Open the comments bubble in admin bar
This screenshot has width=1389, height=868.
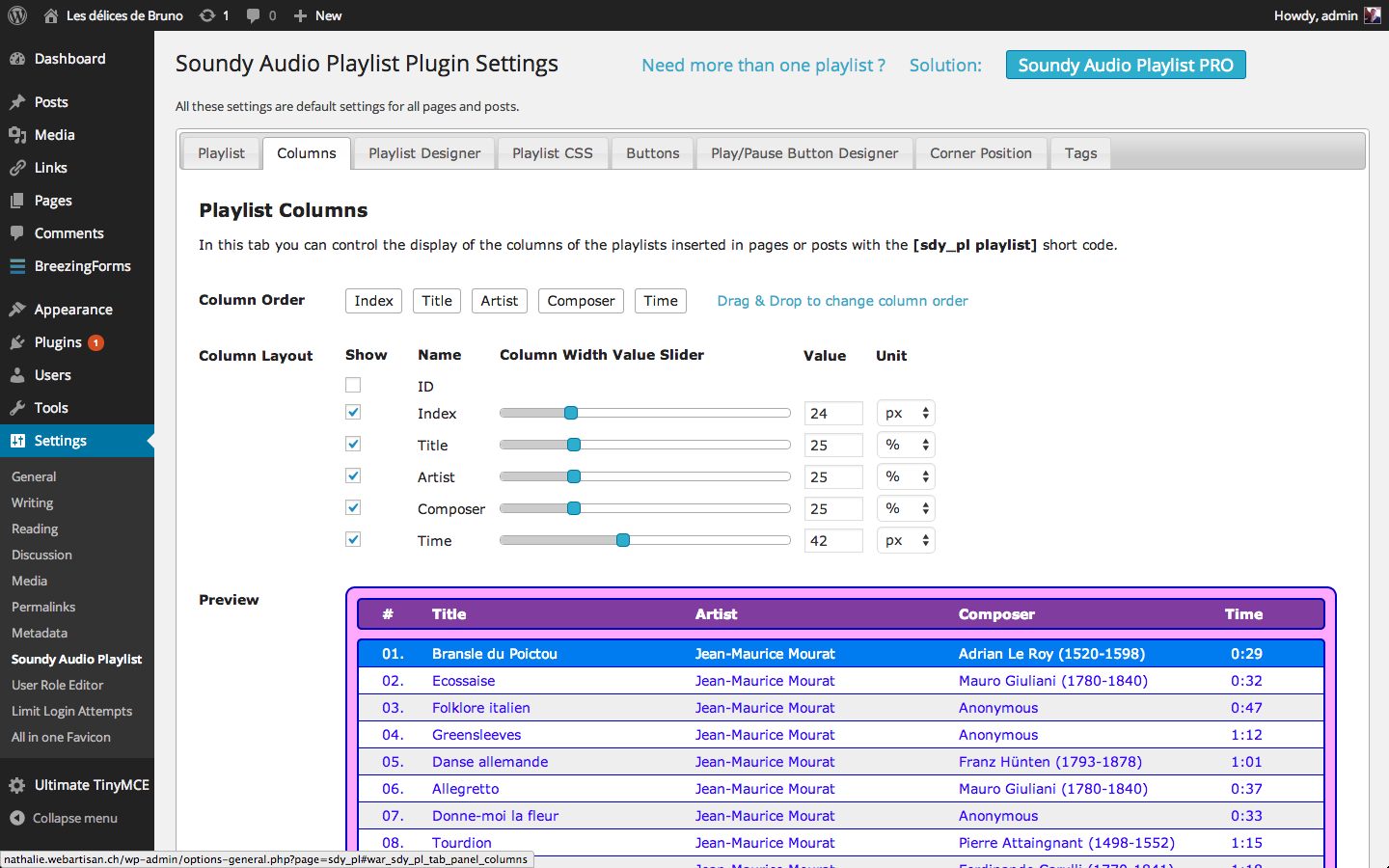point(253,15)
